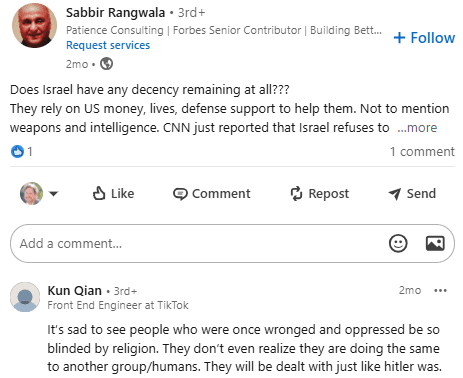463x378 pixels.
Task: Expand post text with ...more
Action: coord(417,127)
